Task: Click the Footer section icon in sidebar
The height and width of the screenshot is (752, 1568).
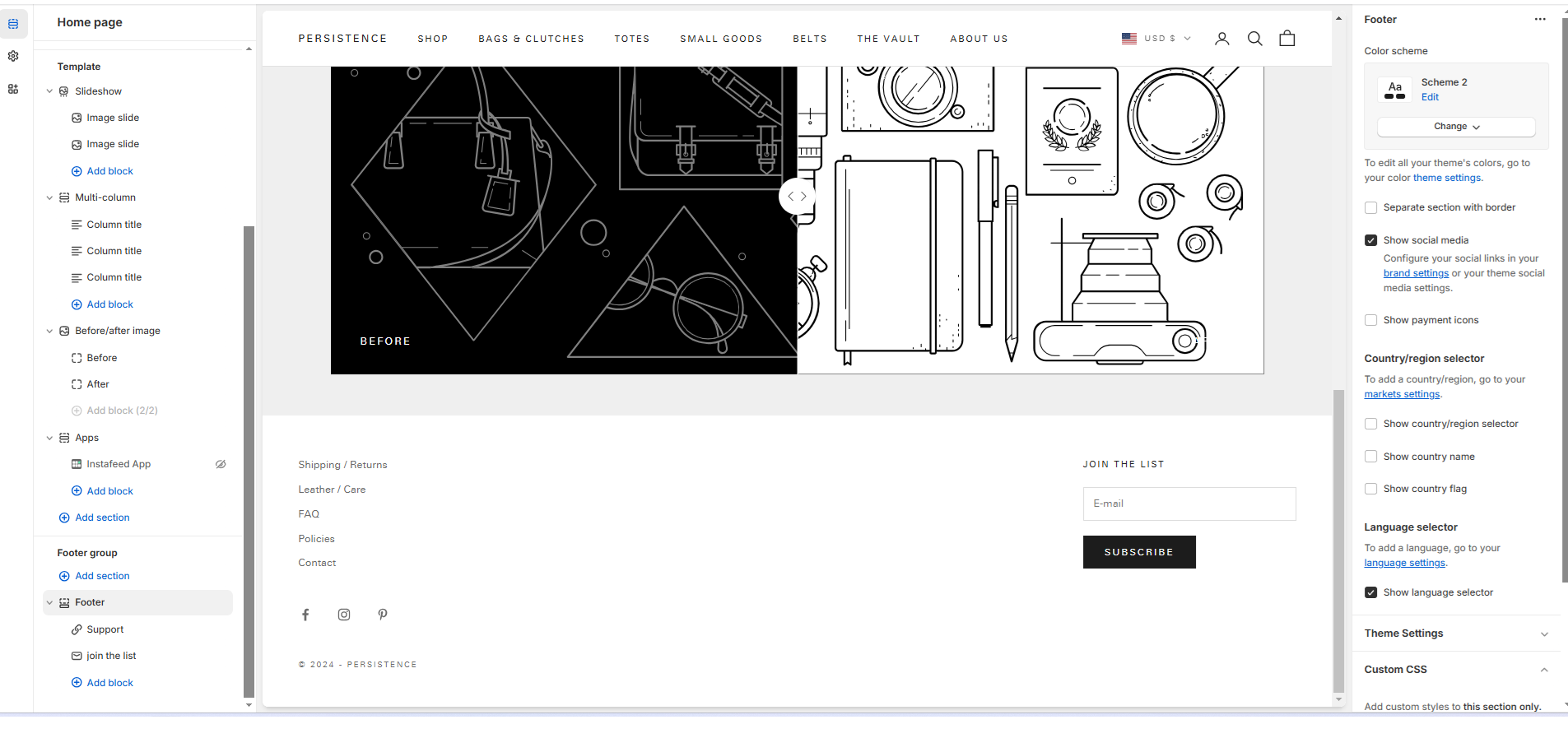Action: pos(64,602)
